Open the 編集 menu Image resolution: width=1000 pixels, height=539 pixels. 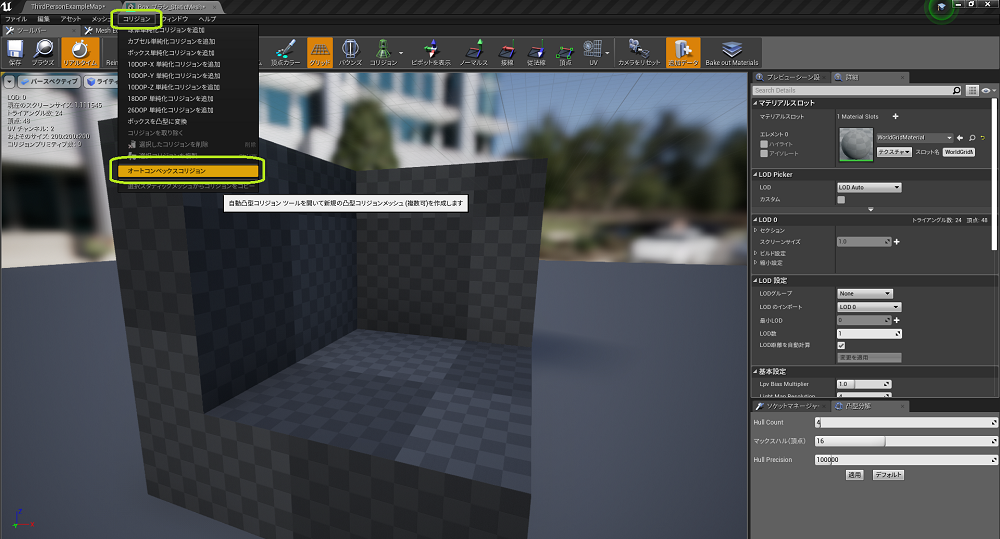click(43, 19)
